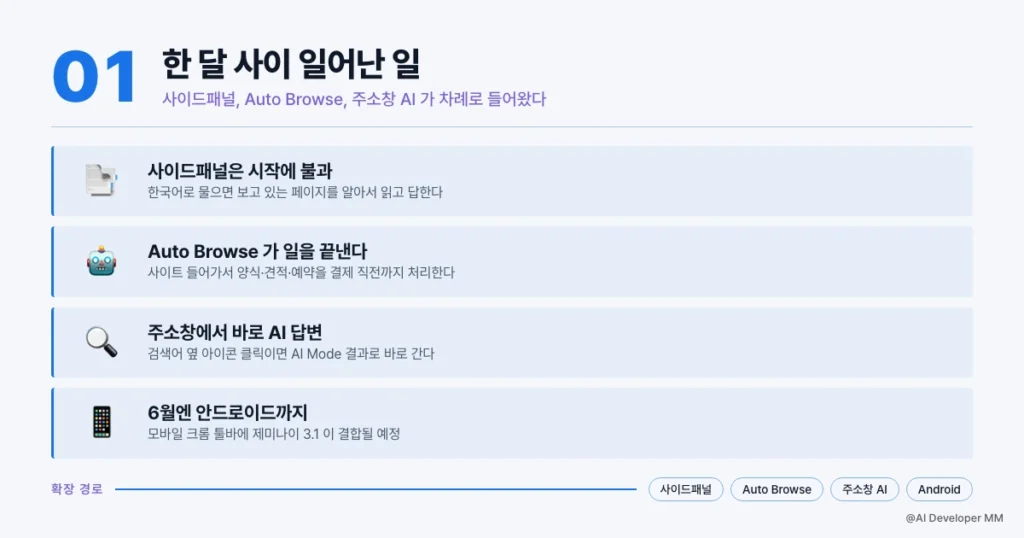Screen dimensions: 1024x538
Task: Select the 주소창 AI pill tag
Action: [865, 489]
